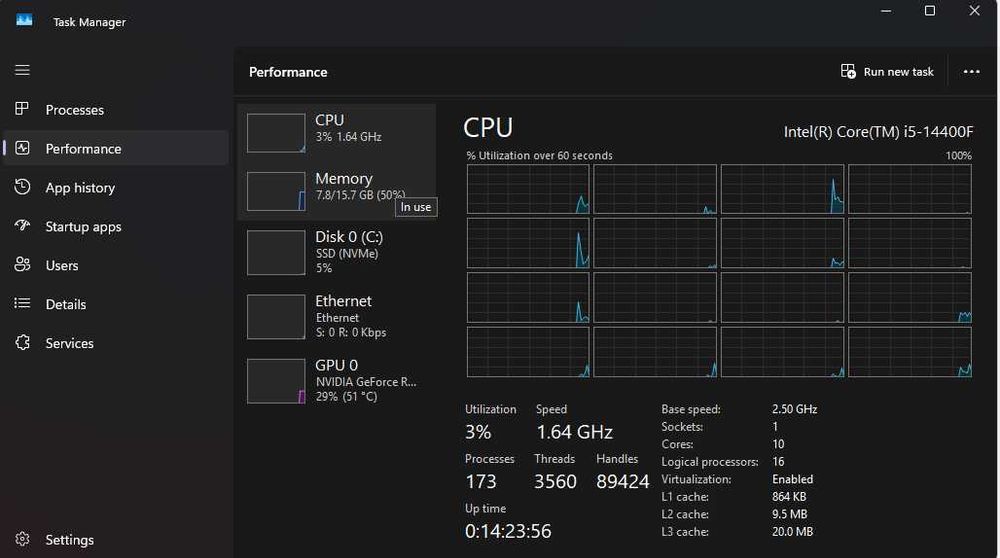Click the Details list icon

tap(23, 304)
